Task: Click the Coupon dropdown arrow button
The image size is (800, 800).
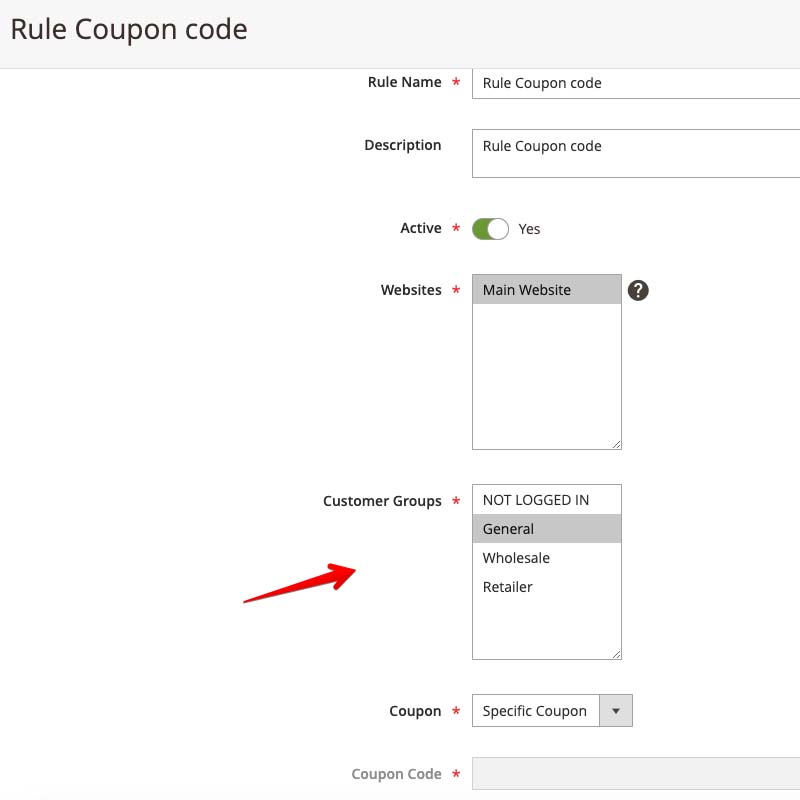Action: click(x=616, y=711)
